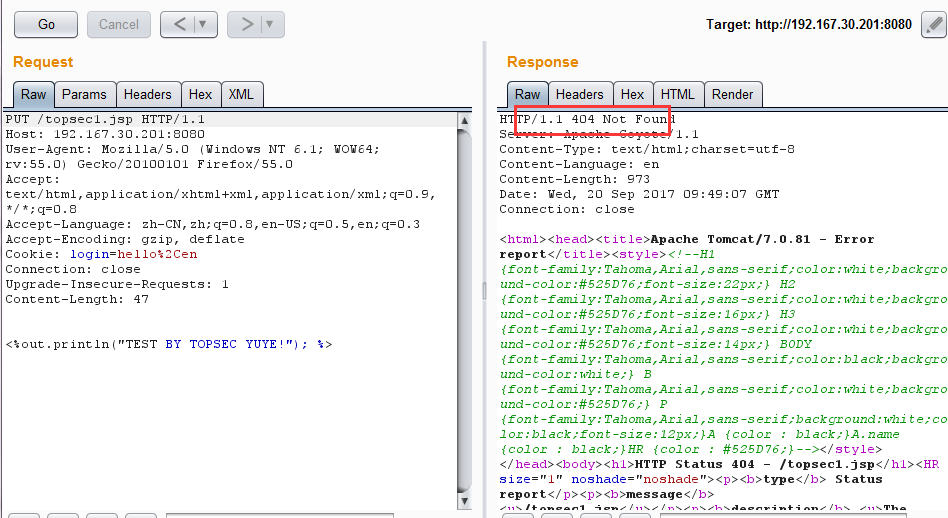Select the Response Raw tab
Viewport: 948px width, 518px height.
point(527,95)
